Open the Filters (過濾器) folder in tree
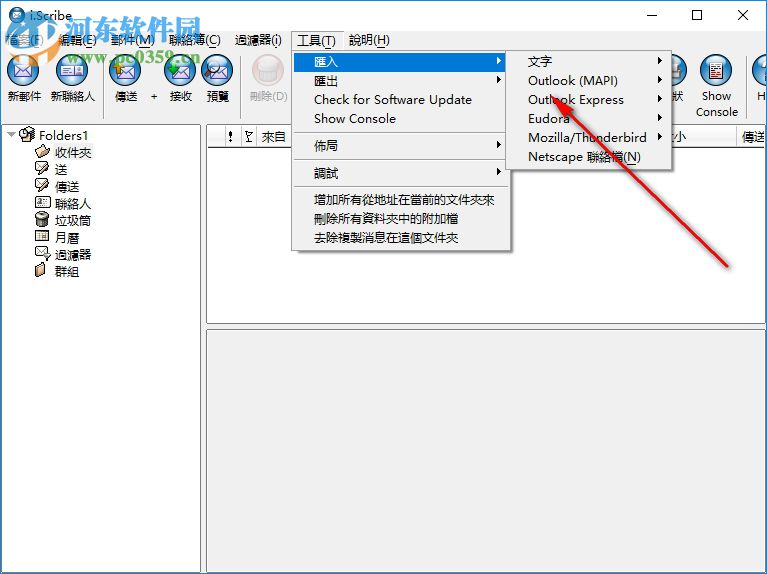767x574 pixels. tap(73, 254)
